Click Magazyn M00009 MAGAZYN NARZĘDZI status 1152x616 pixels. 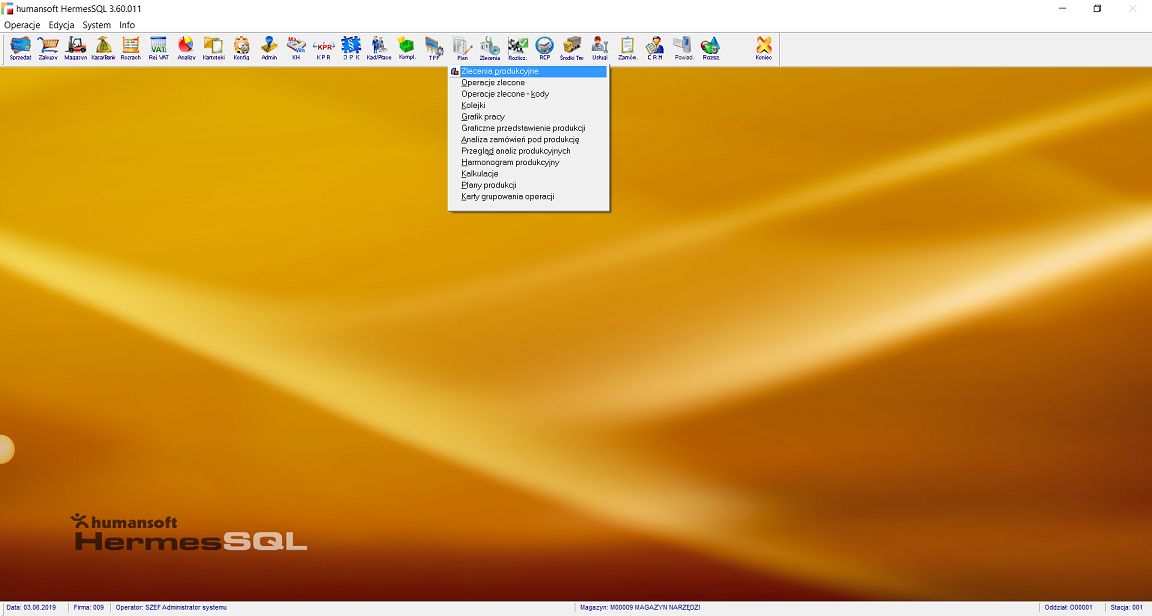pyautogui.click(x=640, y=608)
